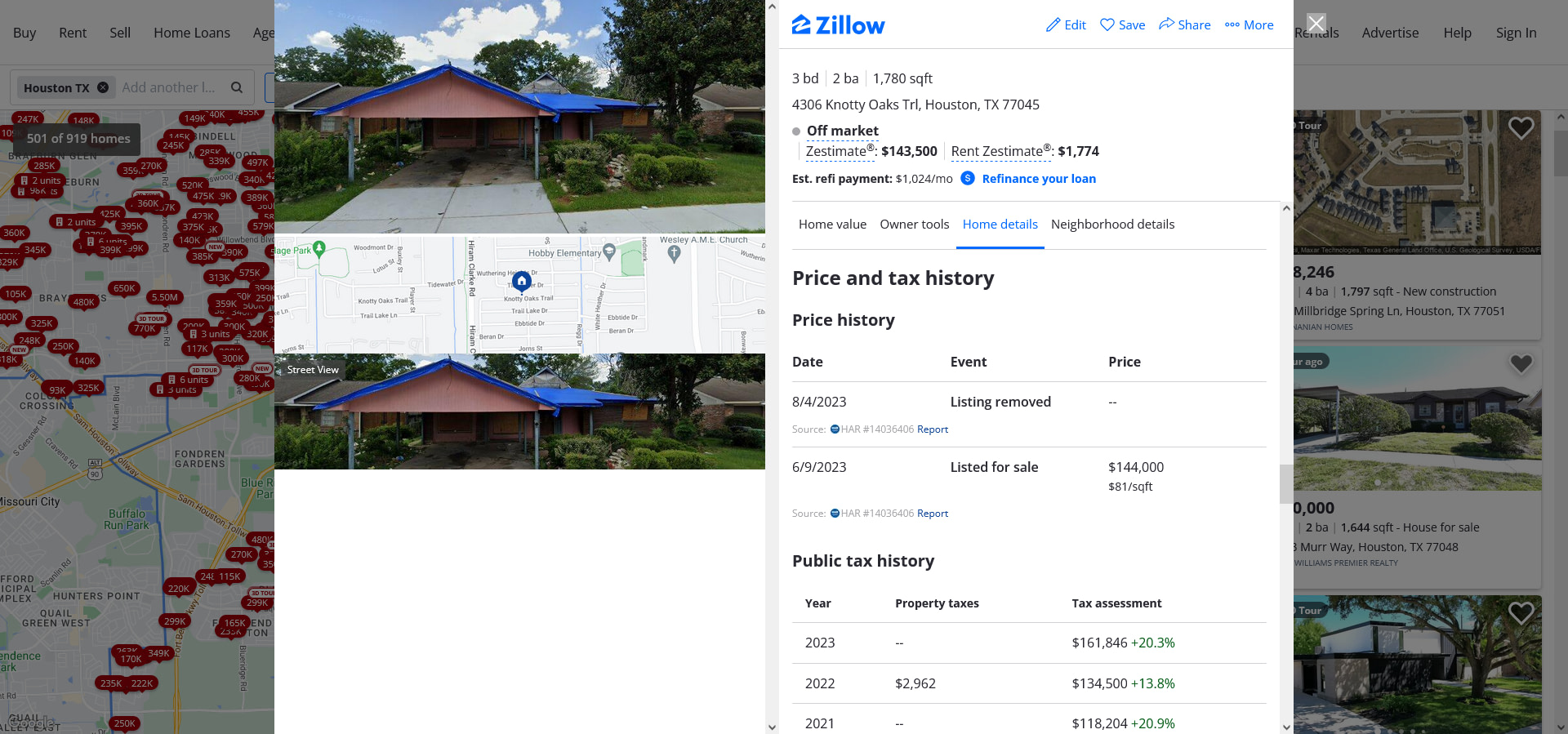
Task: Open the Home Loans menu
Action: click(192, 33)
